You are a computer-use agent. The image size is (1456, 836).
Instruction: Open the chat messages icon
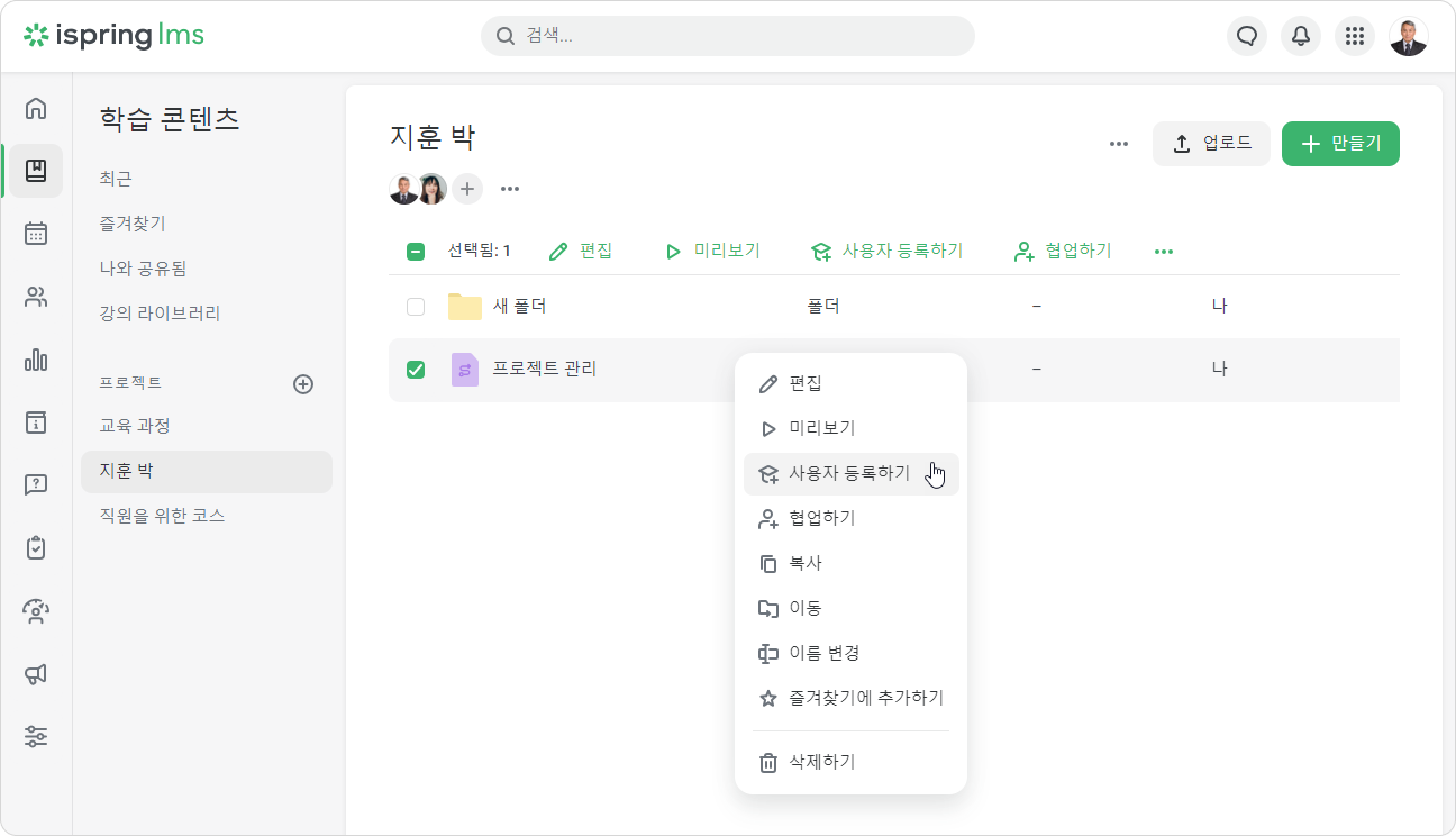pyautogui.click(x=1246, y=36)
